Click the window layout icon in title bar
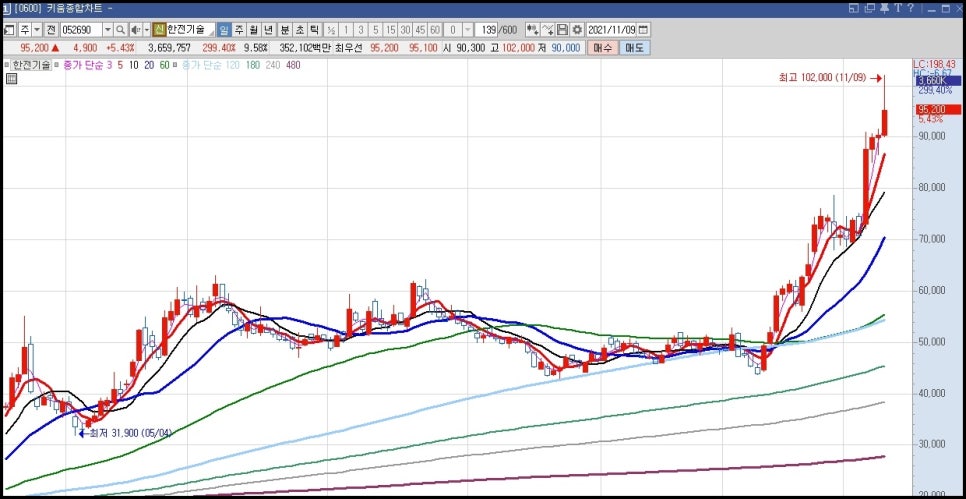The image size is (966, 499). click(x=854, y=8)
